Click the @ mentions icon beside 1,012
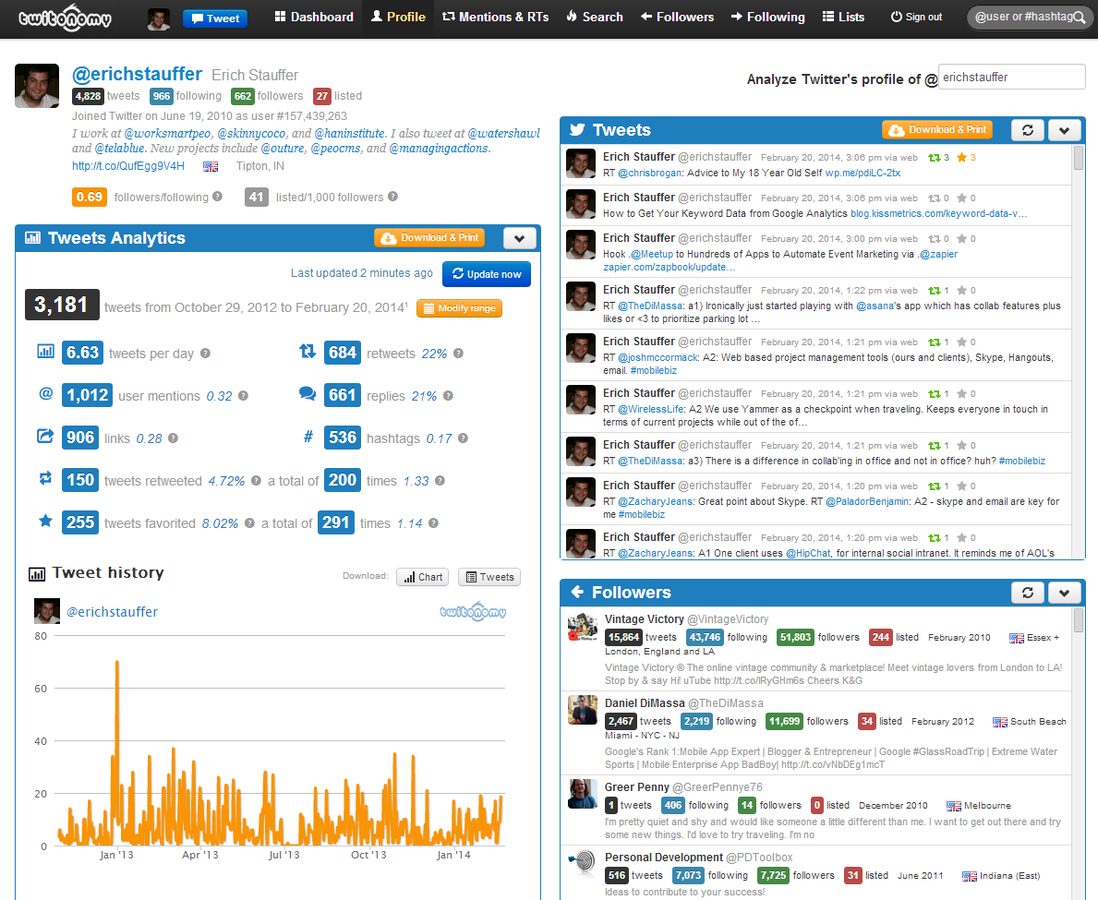1098x900 pixels. (46, 394)
